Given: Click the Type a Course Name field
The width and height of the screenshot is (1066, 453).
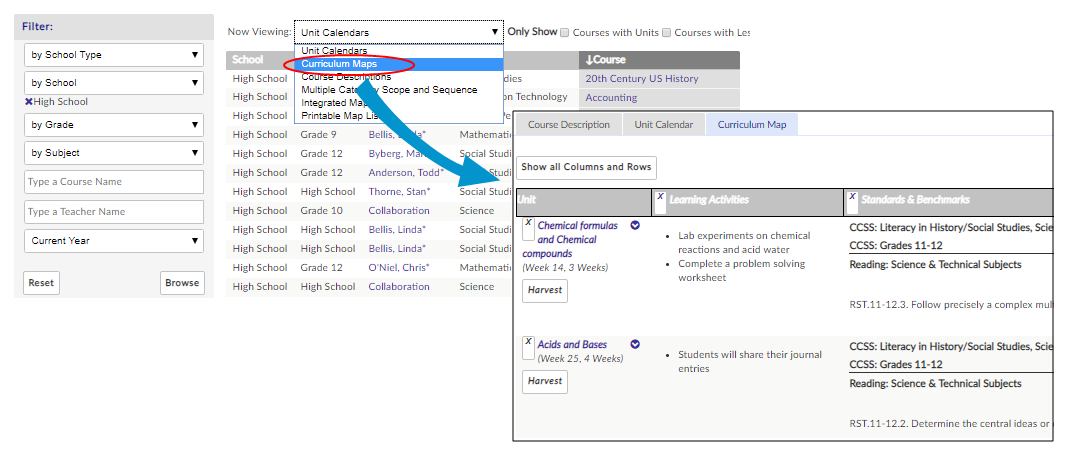Looking at the screenshot, I should [x=113, y=182].
